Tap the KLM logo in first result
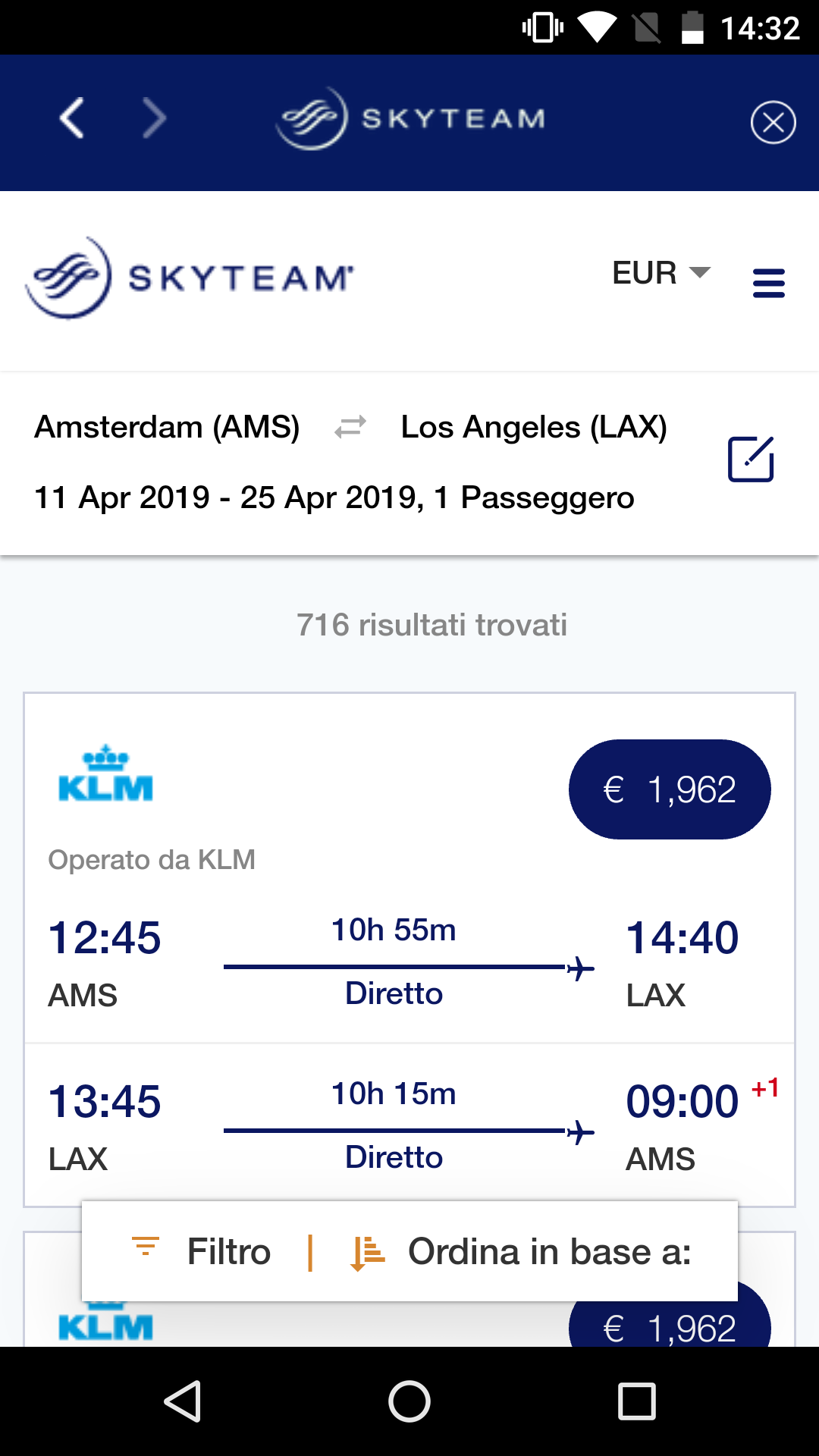The height and width of the screenshot is (1456, 819). [x=105, y=773]
